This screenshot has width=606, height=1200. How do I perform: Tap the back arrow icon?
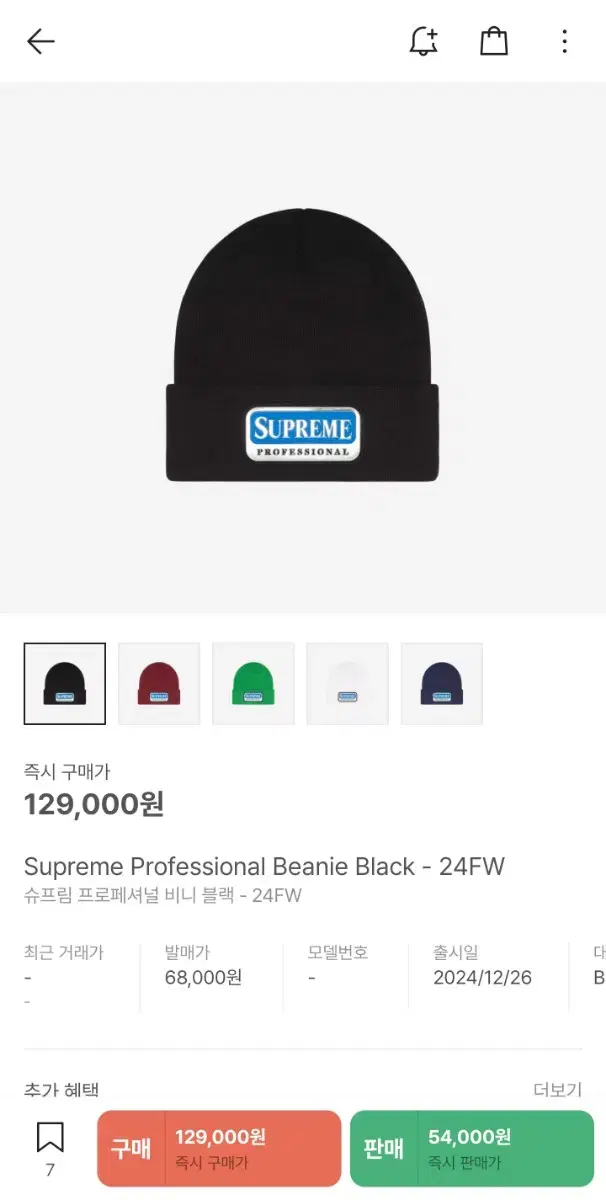pyautogui.click(x=40, y=41)
